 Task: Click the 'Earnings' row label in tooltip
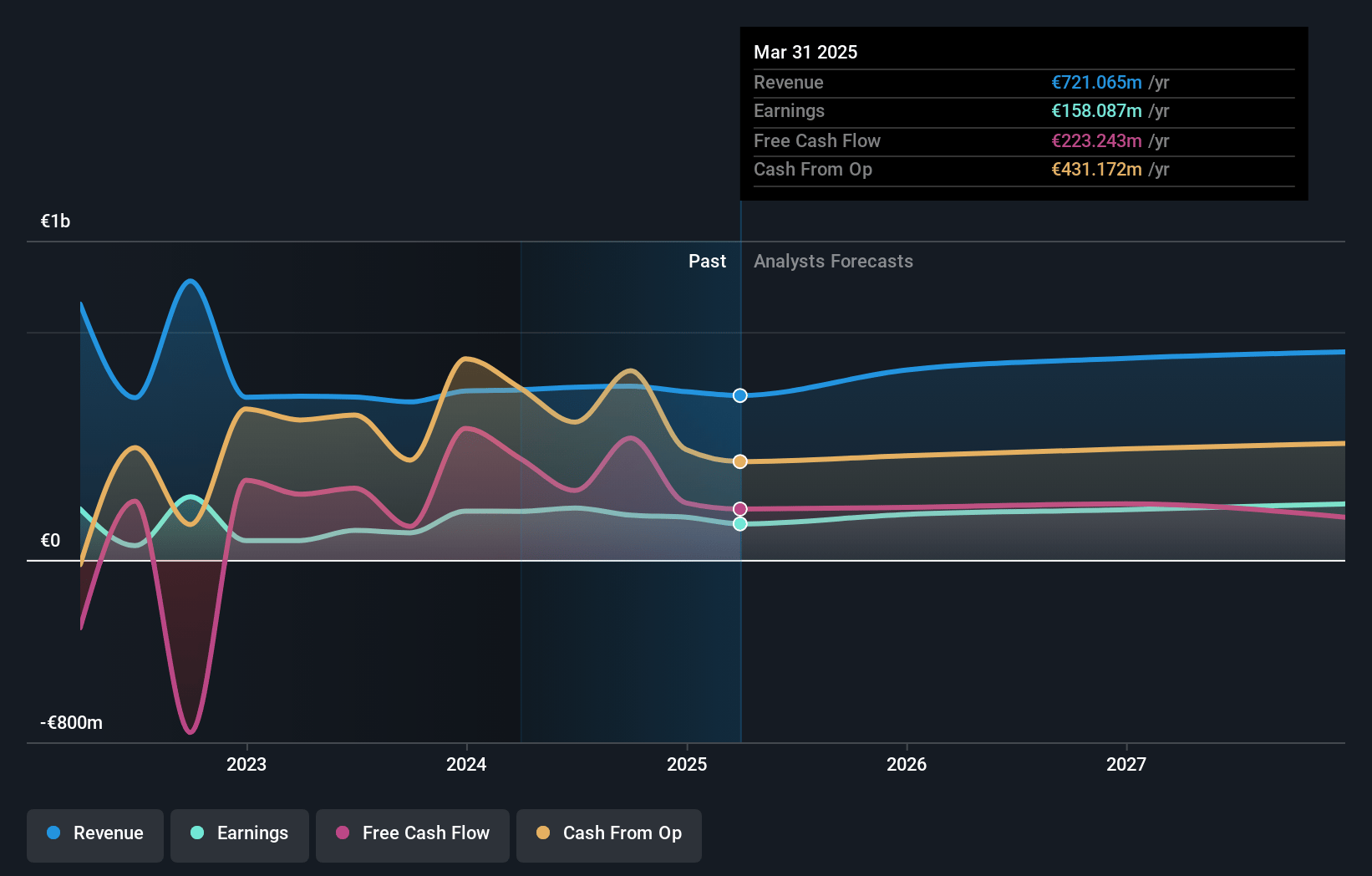(x=789, y=110)
